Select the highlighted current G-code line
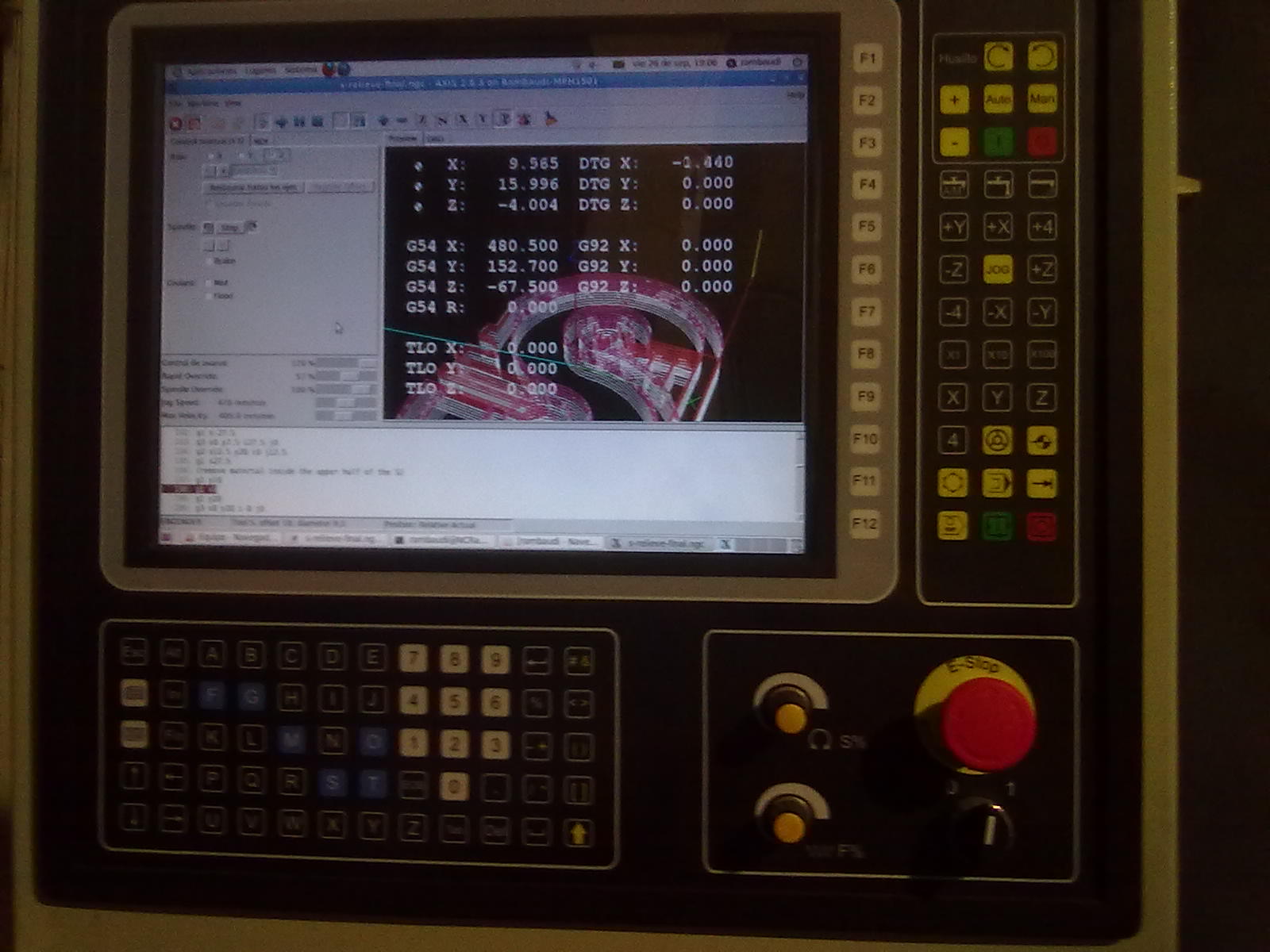The width and height of the screenshot is (1270, 952). point(189,489)
